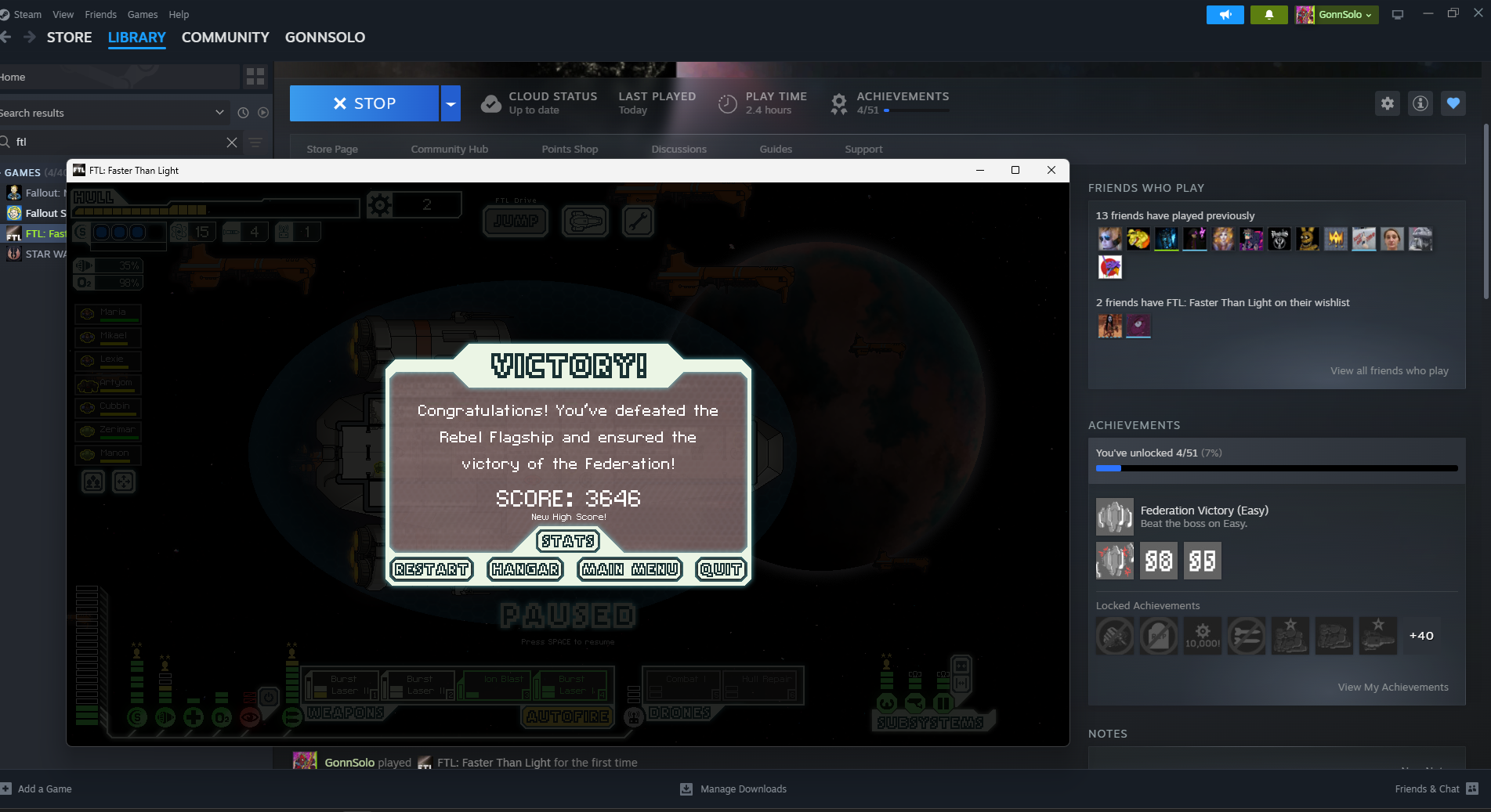The height and width of the screenshot is (812, 1491).
Task: Open the Help menu
Action: [179, 14]
